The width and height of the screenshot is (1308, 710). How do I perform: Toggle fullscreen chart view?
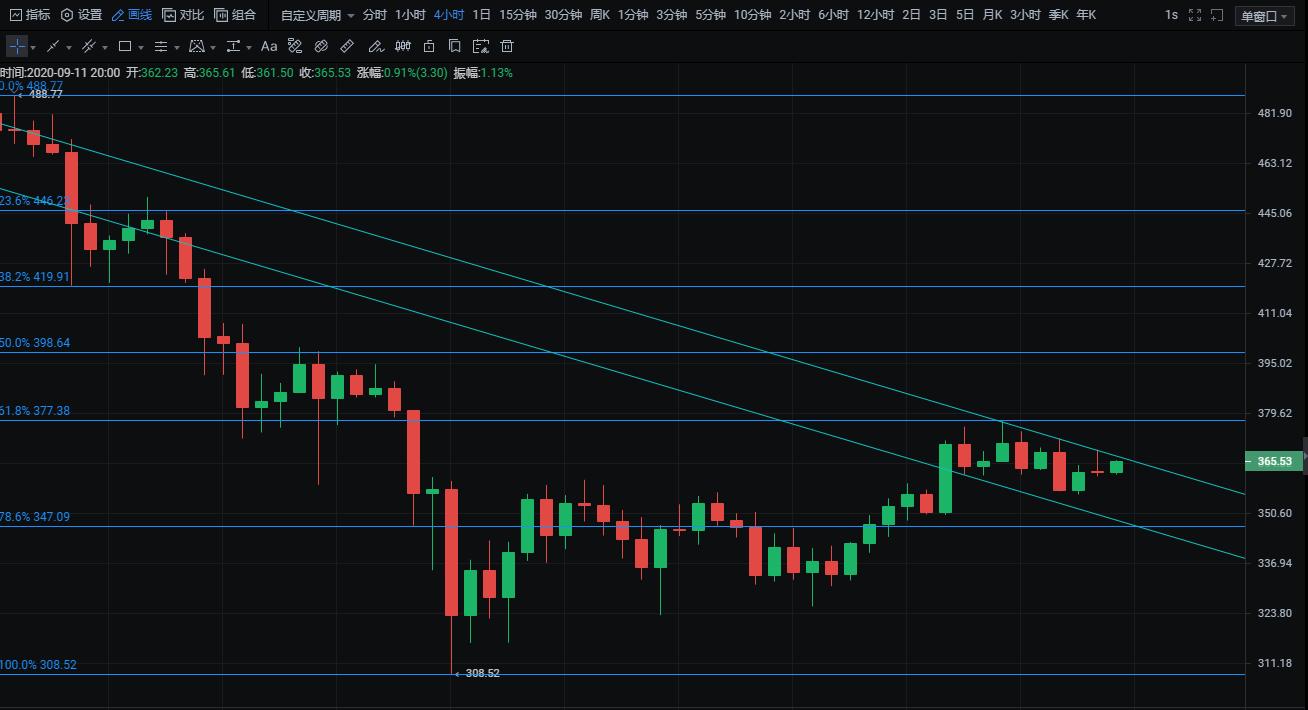pos(1194,15)
